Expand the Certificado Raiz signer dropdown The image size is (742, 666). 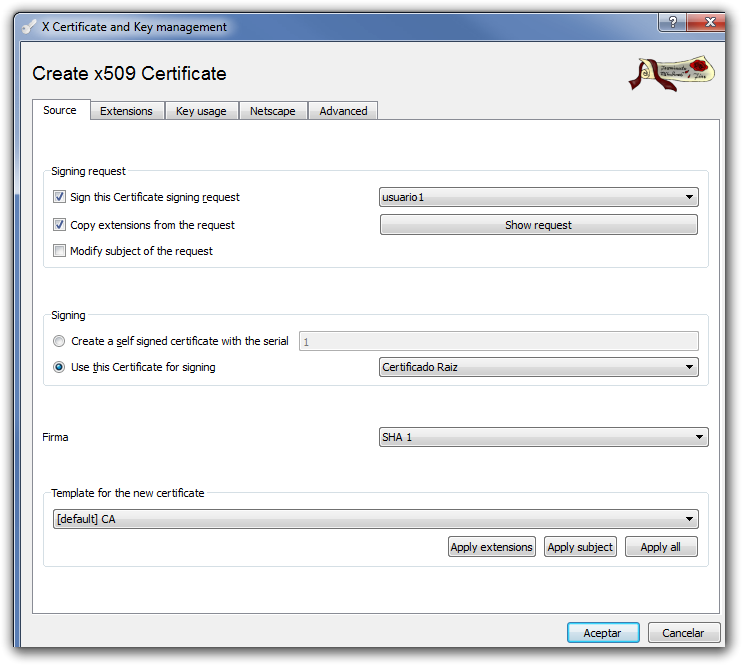click(x=538, y=367)
